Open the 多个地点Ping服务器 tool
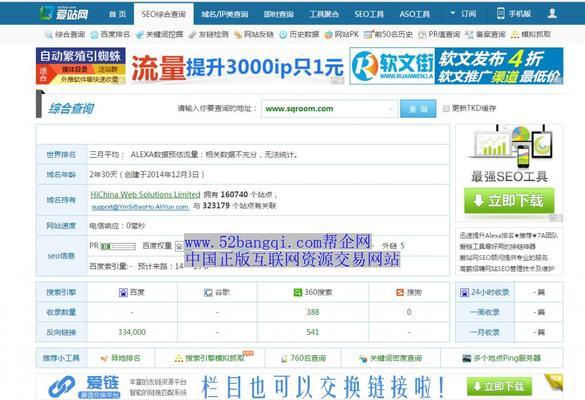 tap(501, 358)
